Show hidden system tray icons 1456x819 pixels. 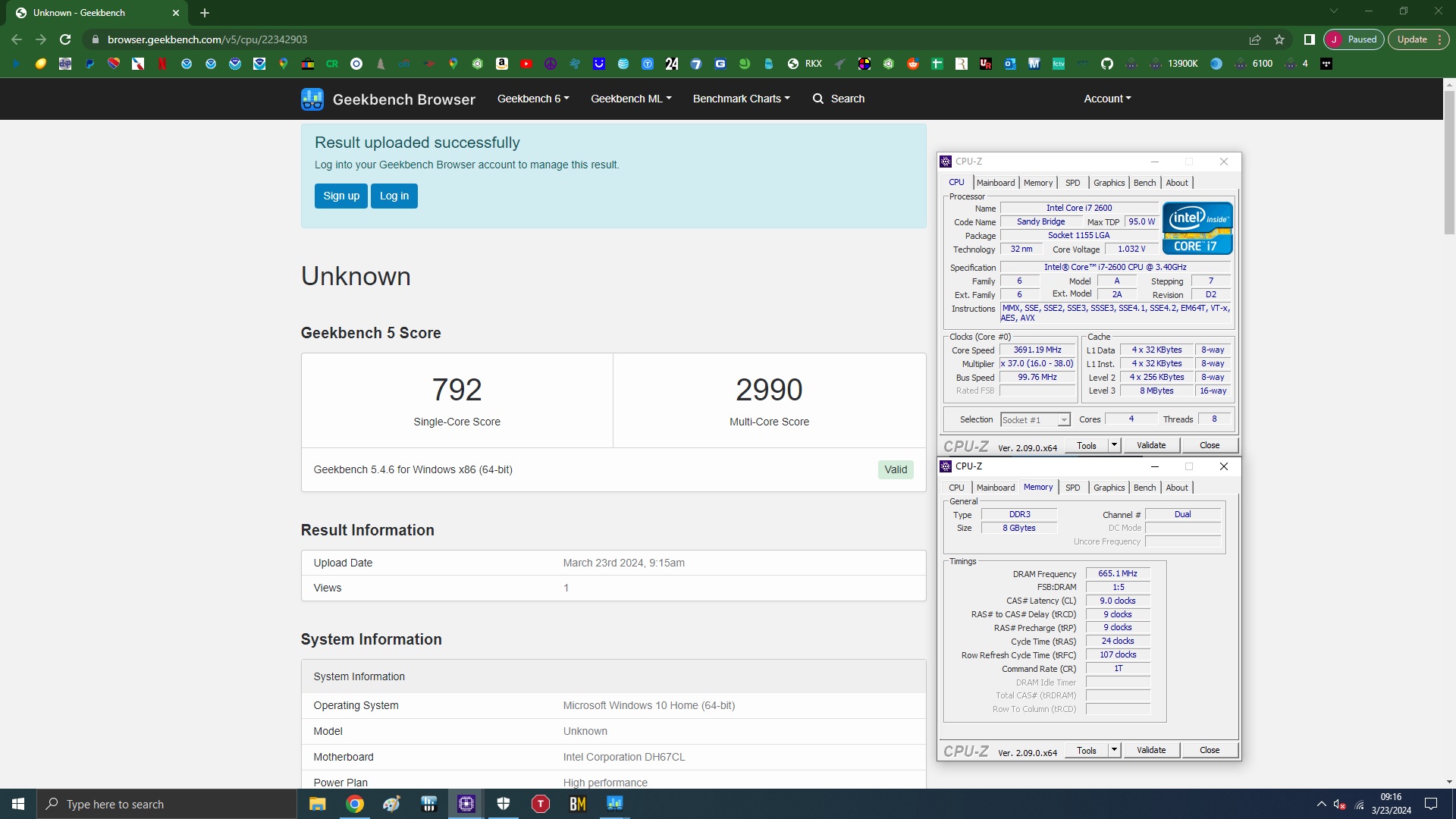(1321, 804)
